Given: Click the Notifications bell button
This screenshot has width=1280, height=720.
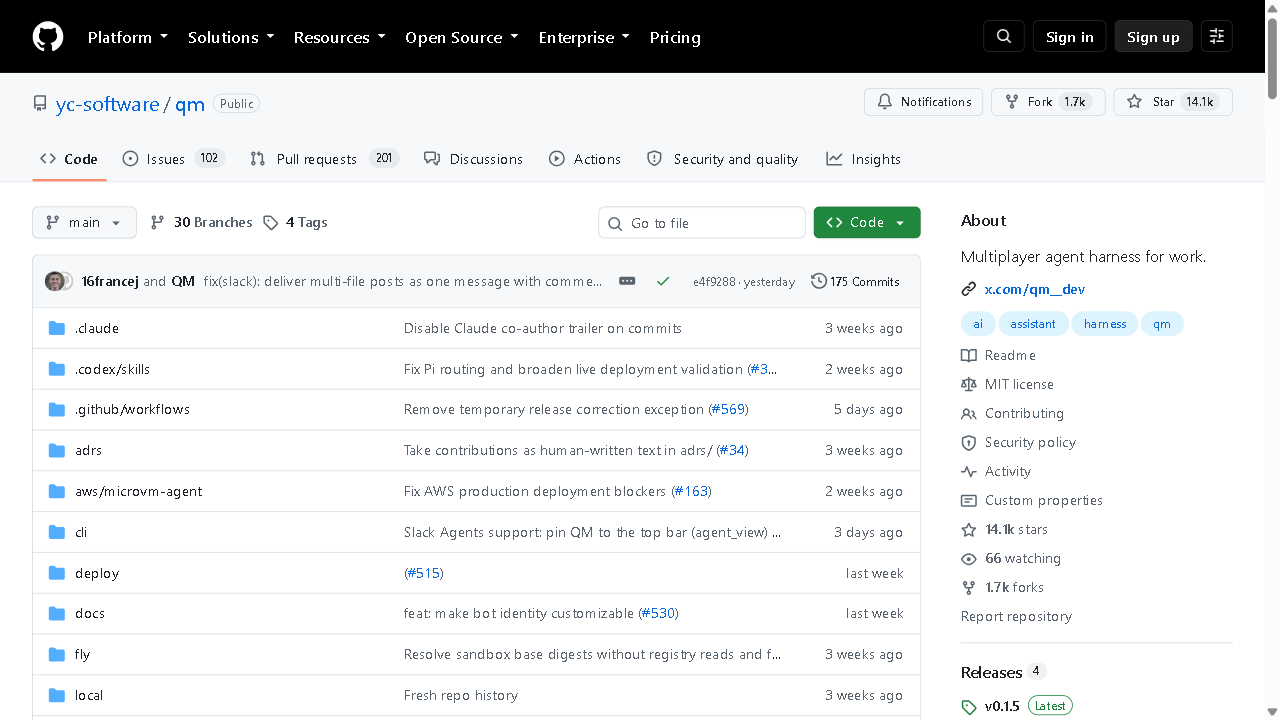Looking at the screenshot, I should pyautogui.click(x=924, y=102).
